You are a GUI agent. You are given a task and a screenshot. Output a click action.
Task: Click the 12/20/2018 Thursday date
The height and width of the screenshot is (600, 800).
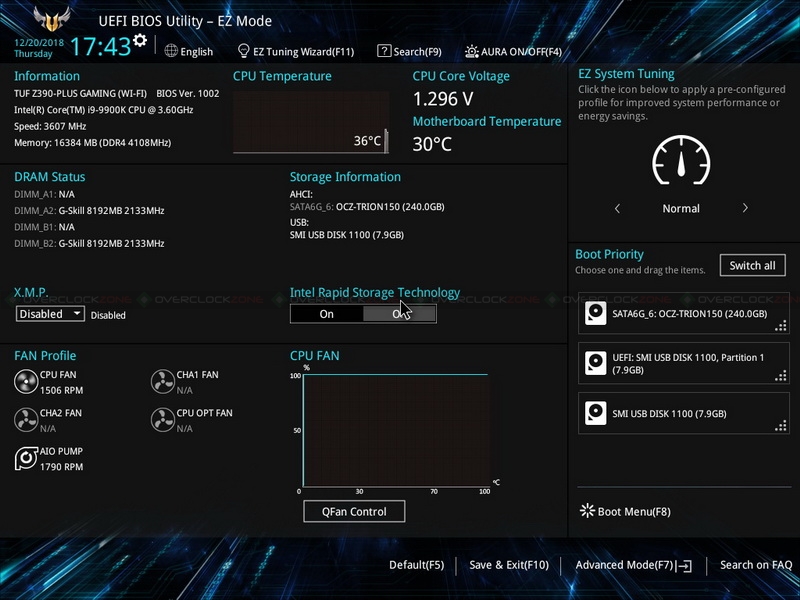39,48
